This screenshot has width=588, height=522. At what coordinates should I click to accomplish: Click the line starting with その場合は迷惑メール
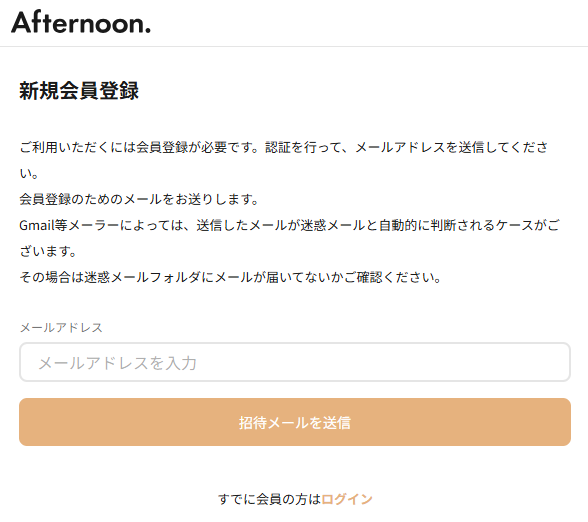230,277
